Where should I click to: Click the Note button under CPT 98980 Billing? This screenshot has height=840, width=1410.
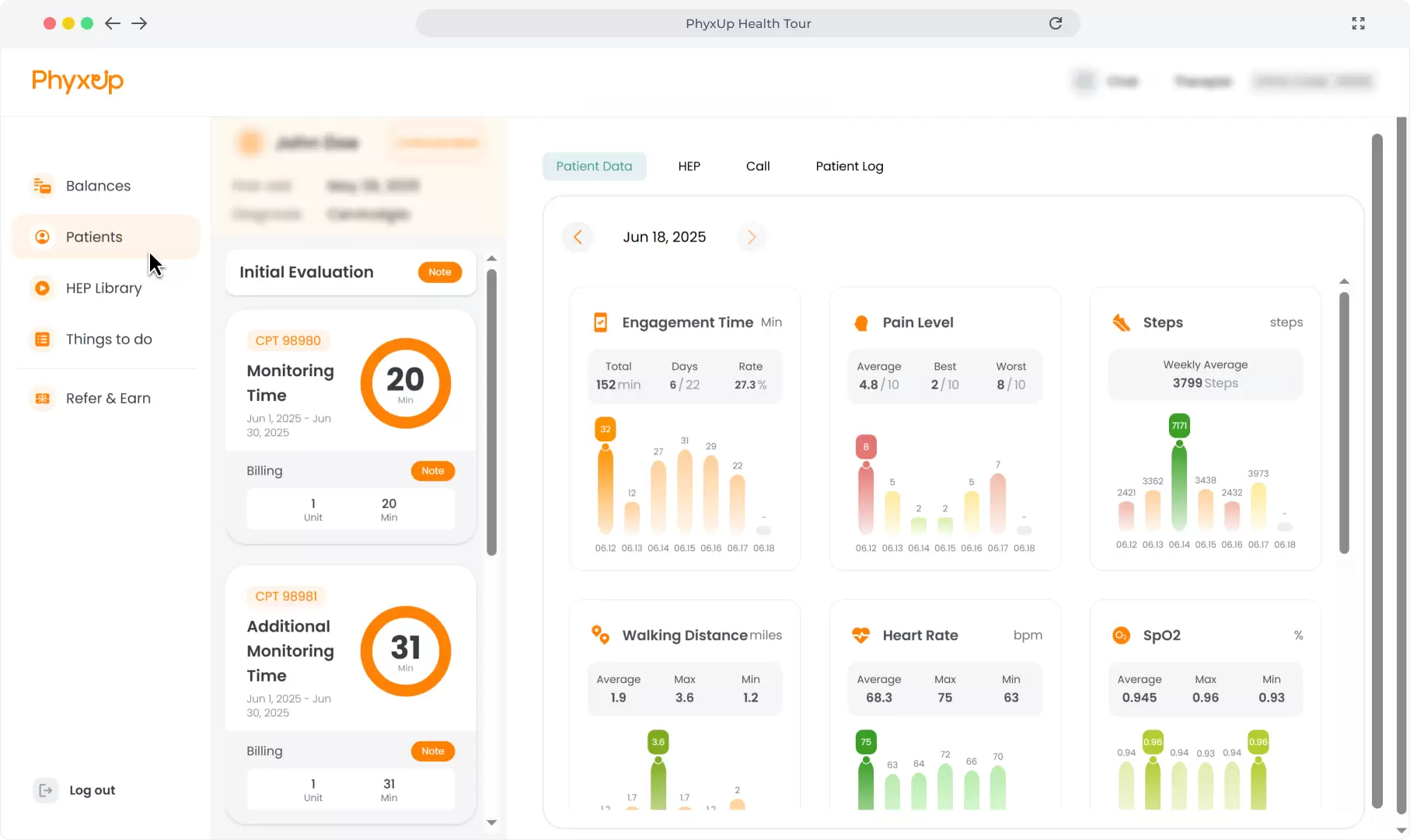(x=433, y=470)
